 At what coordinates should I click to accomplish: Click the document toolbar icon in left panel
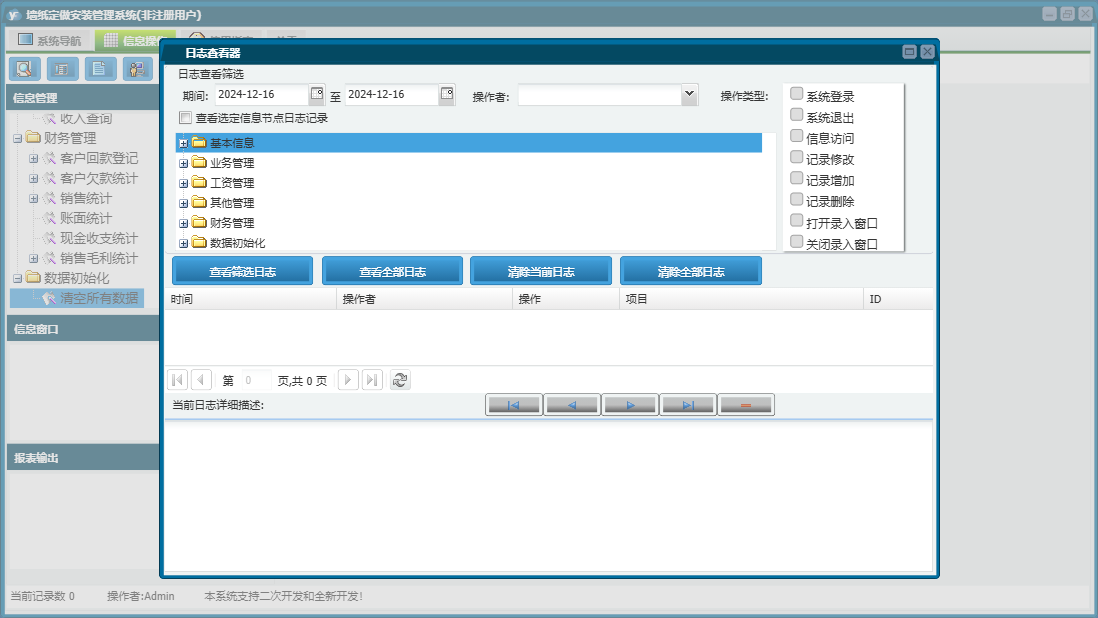click(100, 69)
